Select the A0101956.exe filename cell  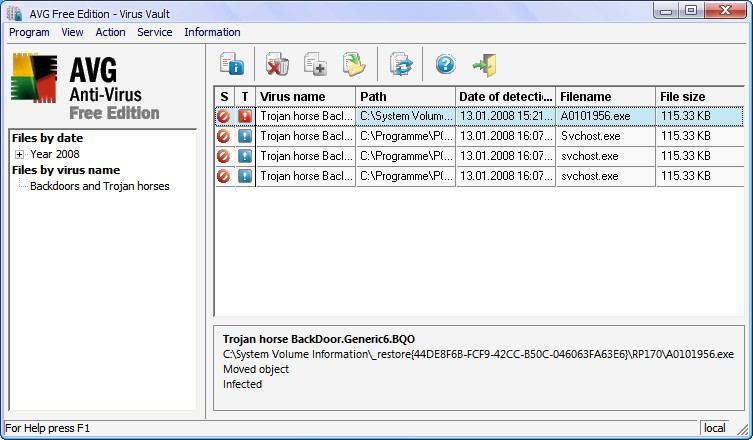606,116
